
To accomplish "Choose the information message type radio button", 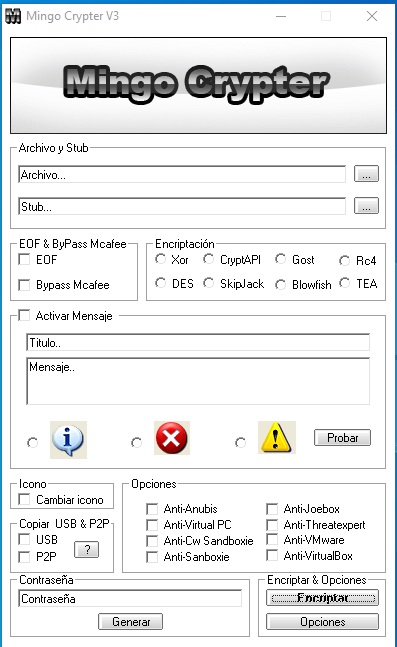I will click(33, 442).
